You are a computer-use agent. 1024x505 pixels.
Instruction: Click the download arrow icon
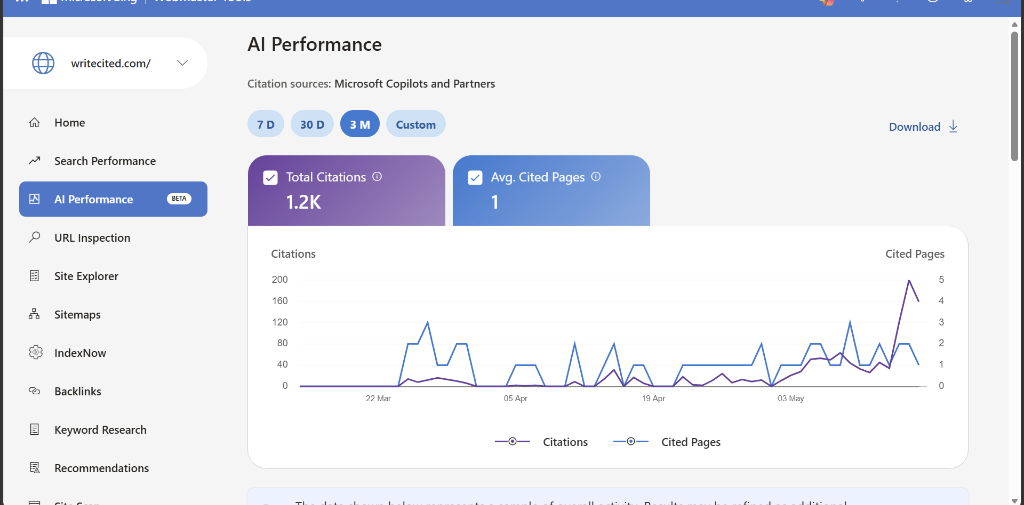pyautogui.click(x=953, y=127)
